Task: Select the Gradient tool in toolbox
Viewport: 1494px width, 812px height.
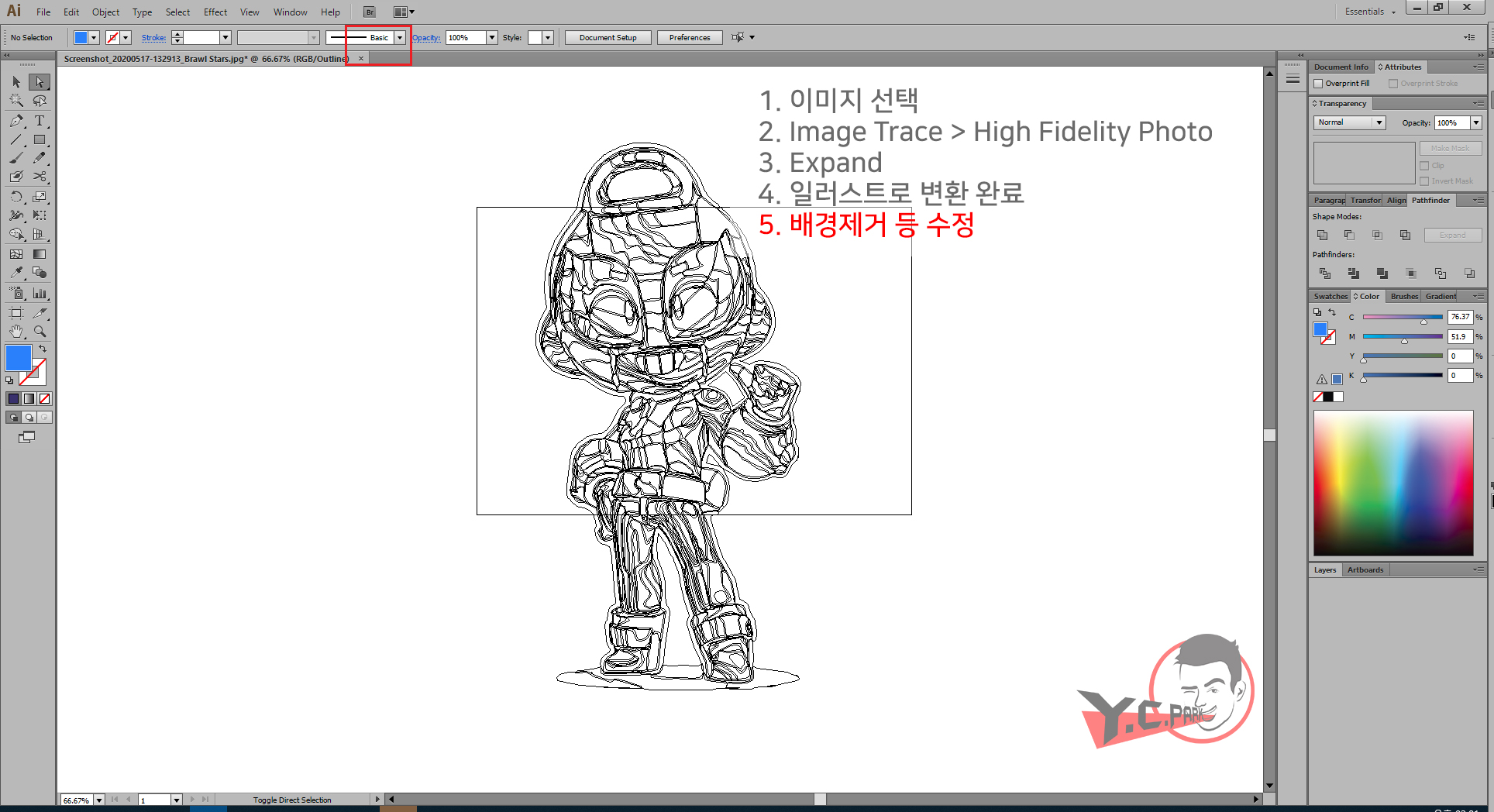Action: [40, 254]
